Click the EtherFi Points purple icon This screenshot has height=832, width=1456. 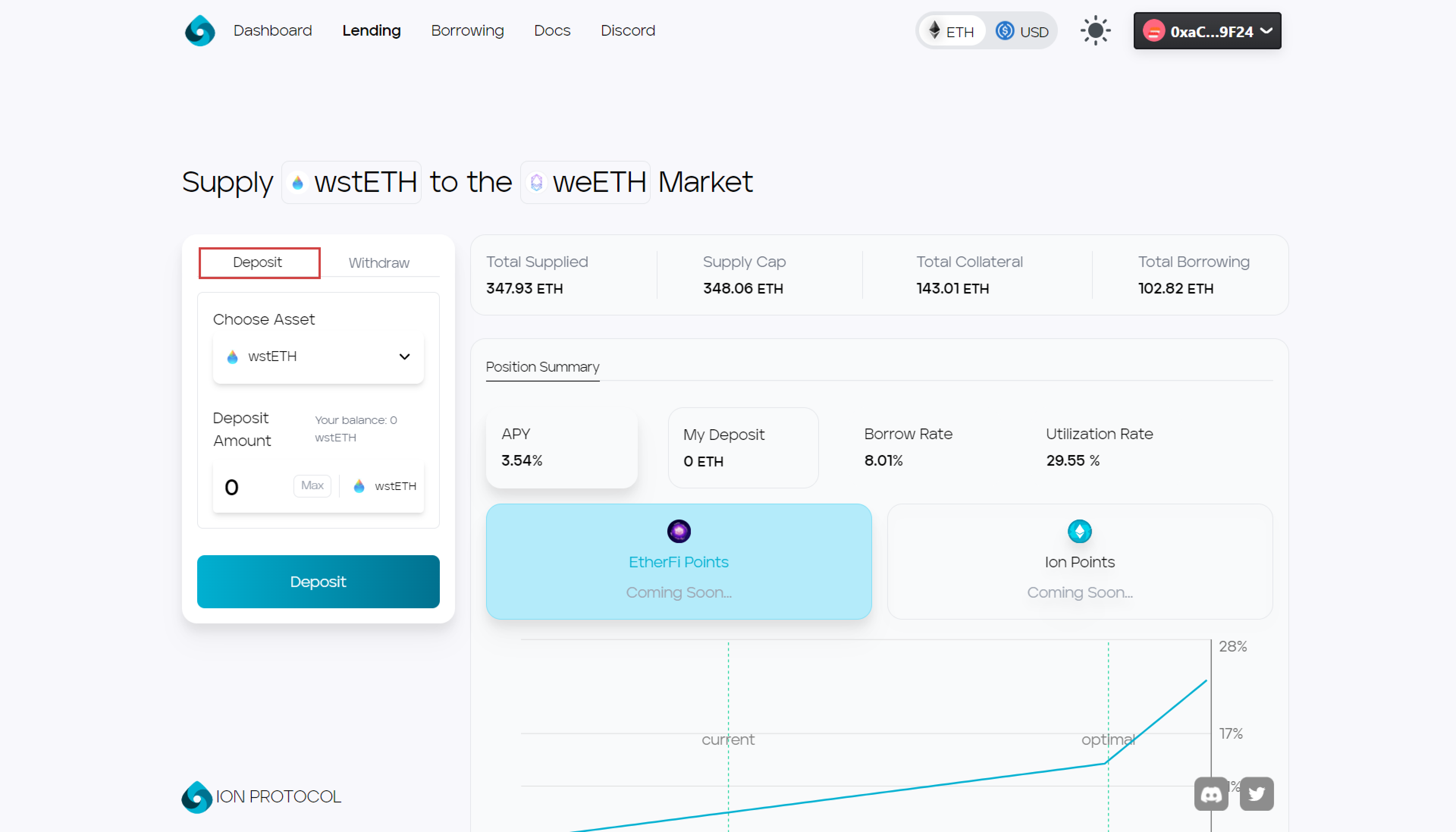679,531
